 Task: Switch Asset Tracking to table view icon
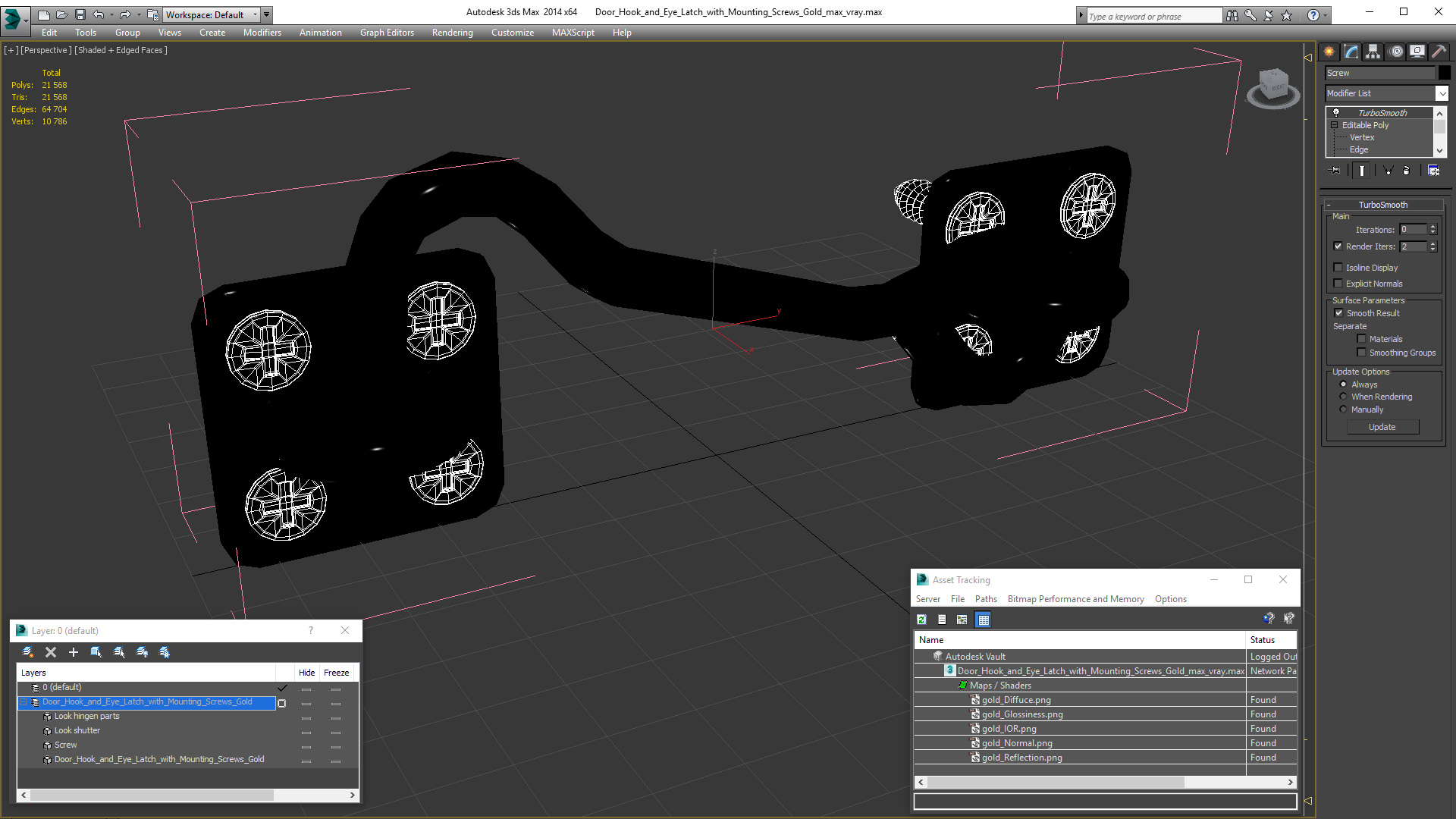click(984, 620)
